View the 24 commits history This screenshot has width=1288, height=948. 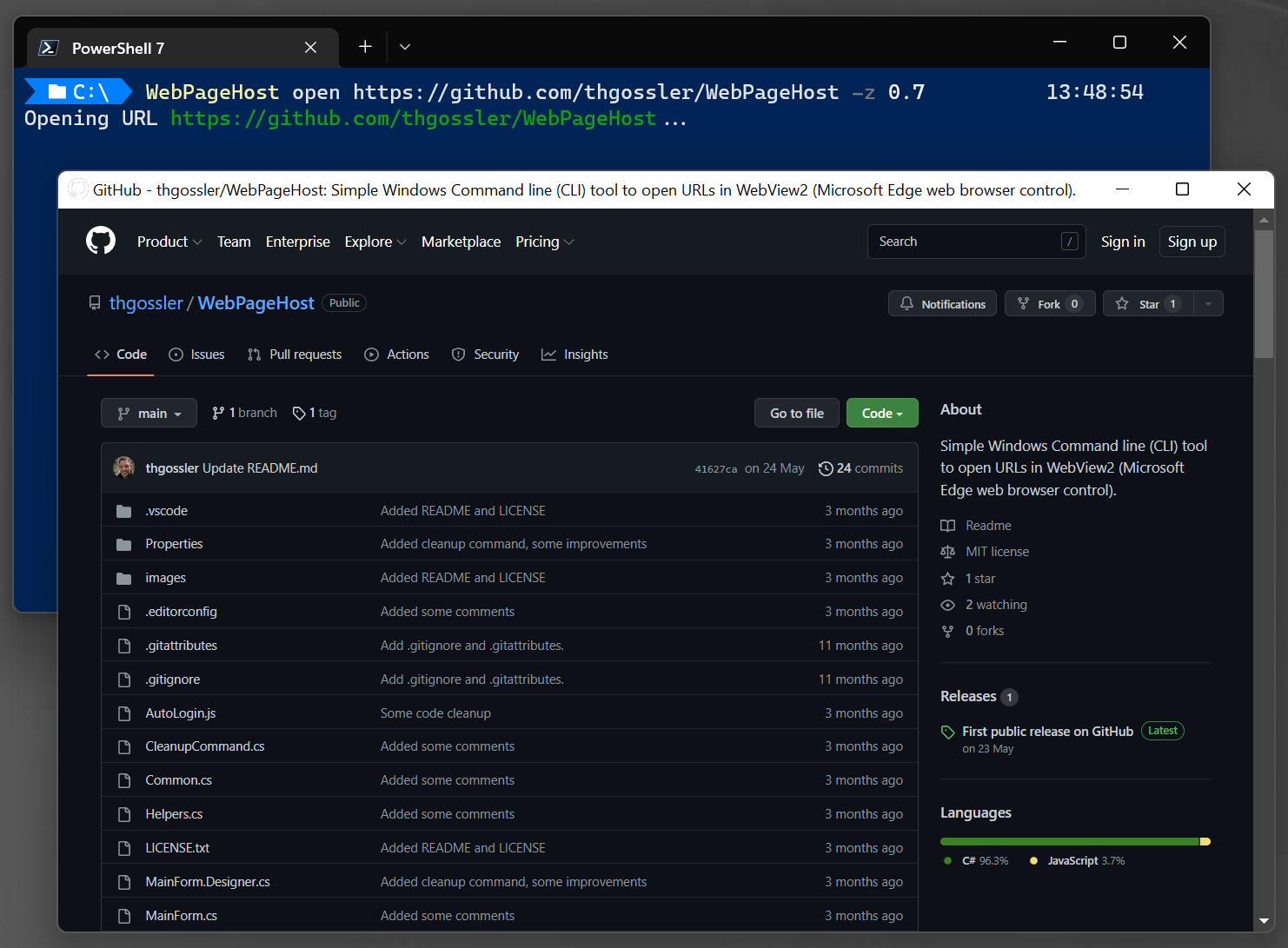pyautogui.click(x=860, y=468)
